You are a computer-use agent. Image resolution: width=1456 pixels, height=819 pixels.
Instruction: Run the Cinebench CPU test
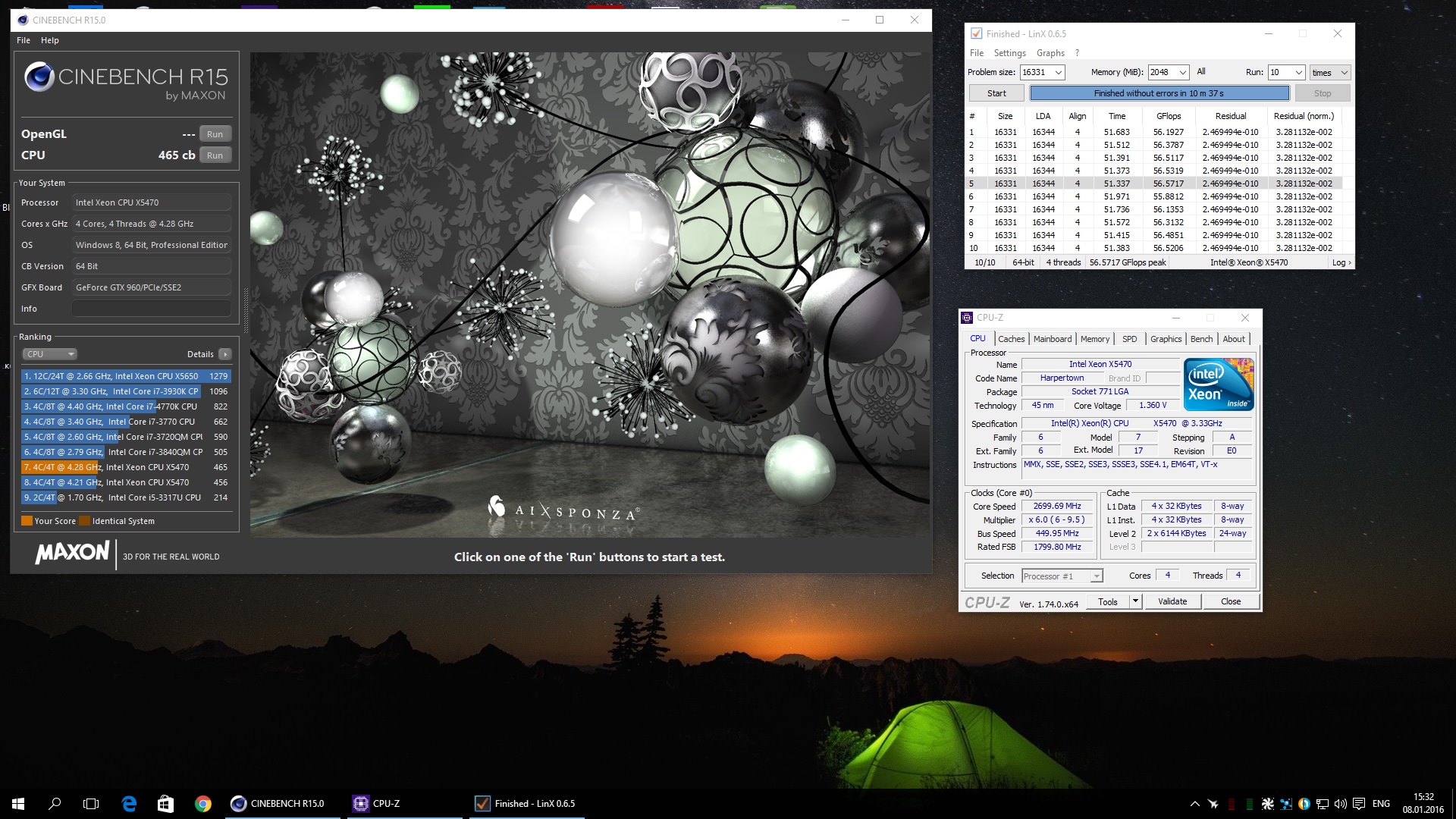tap(215, 155)
